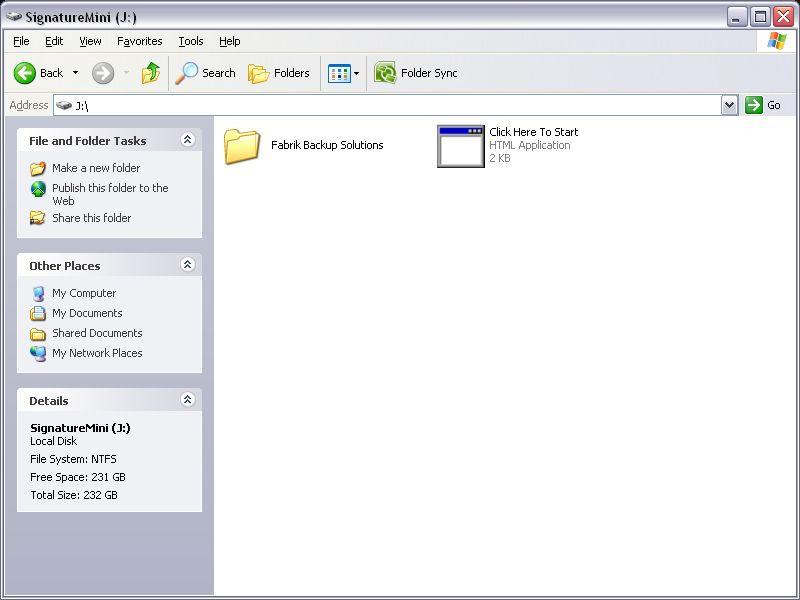Maximize the SignatureMini window
Viewport: 800px width, 600px height.
coord(760,17)
